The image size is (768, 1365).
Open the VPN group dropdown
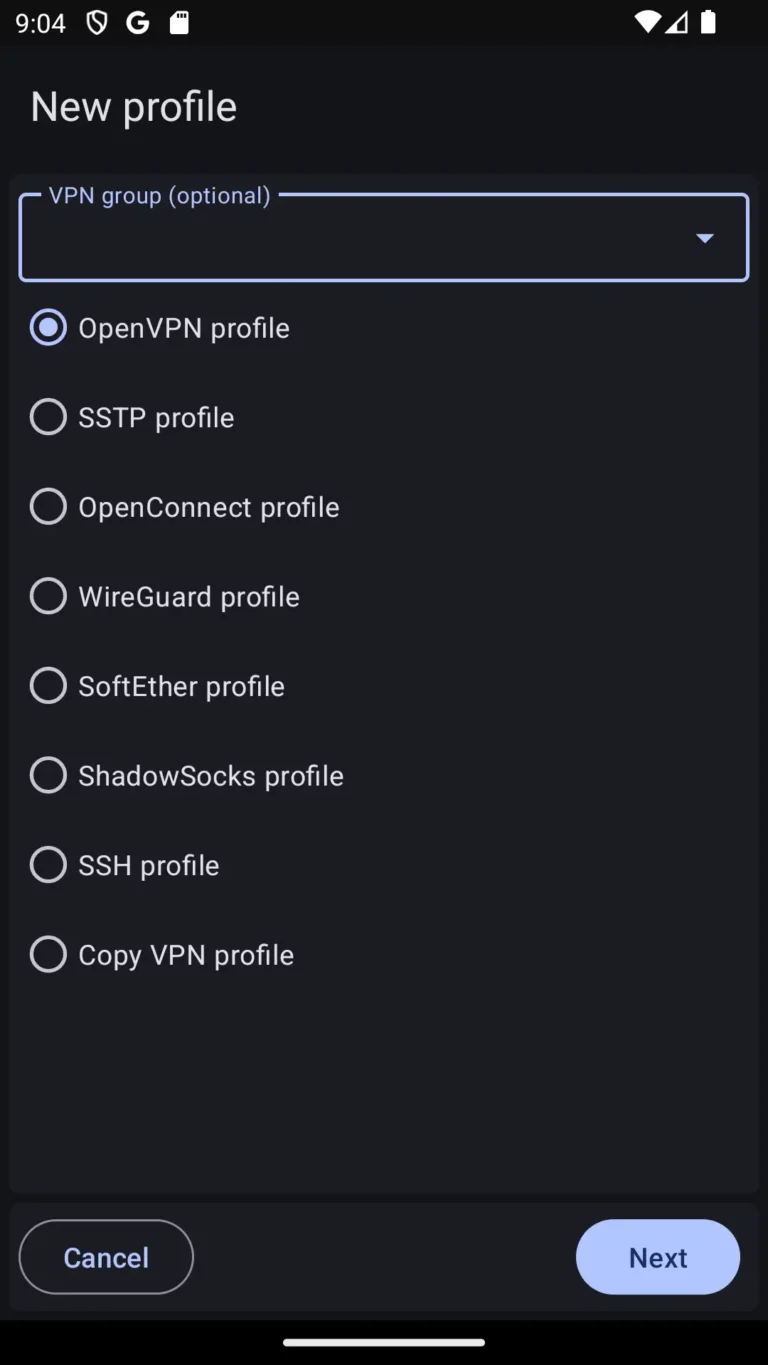pyautogui.click(x=705, y=238)
